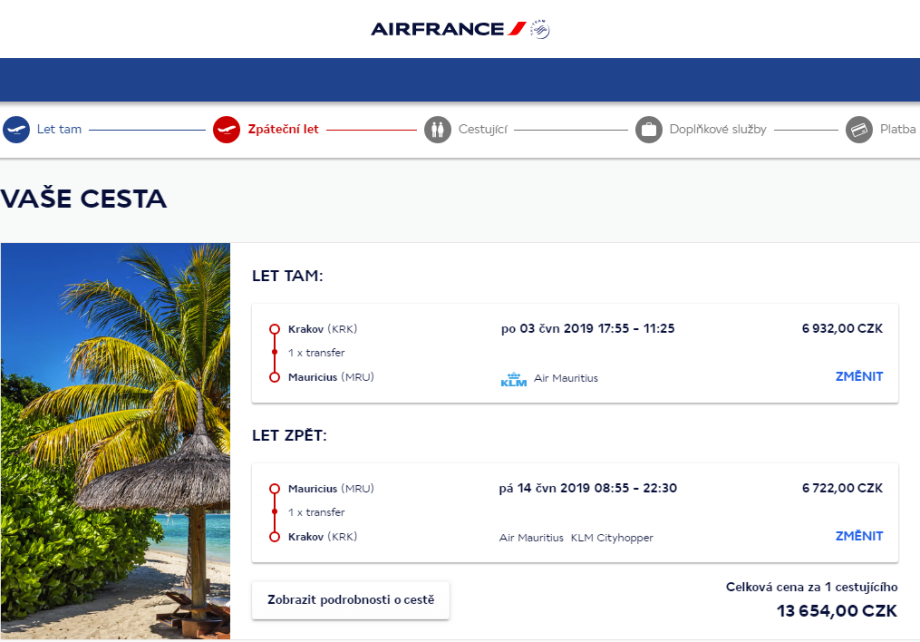Click the KLM logo in outbound flight
The height and width of the screenshot is (642, 920).
[513, 379]
